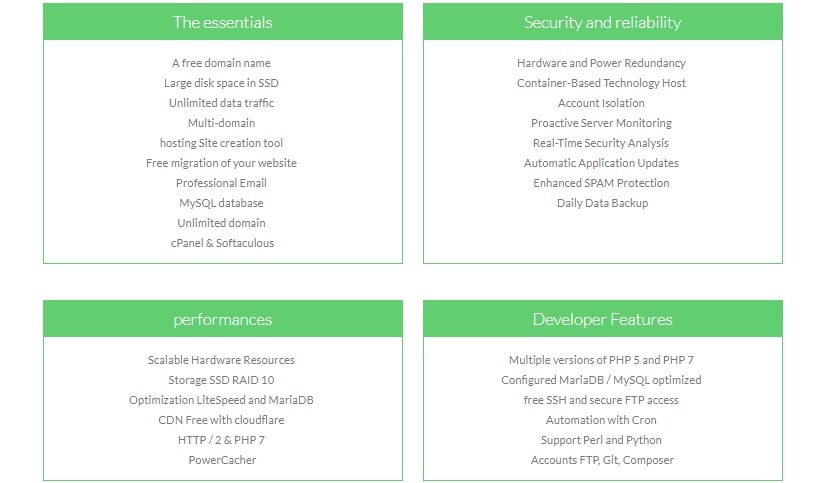Click the 'Developer Features' header

click(x=602, y=319)
